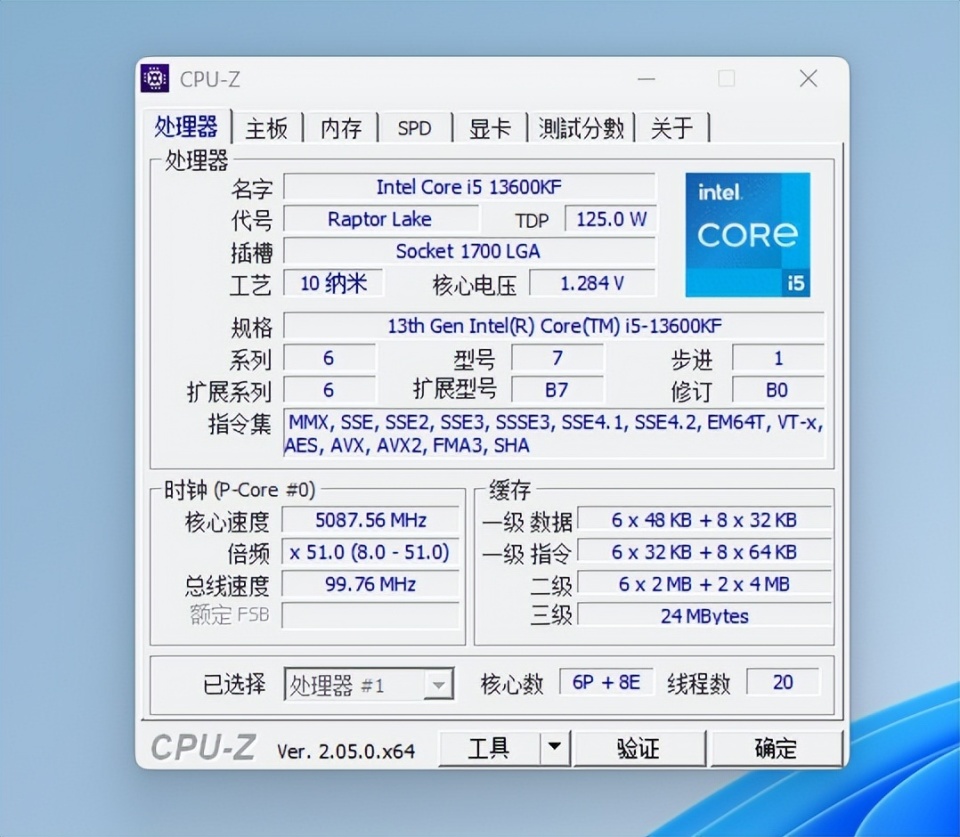Viewport: 960px width, 837px height.
Task: Click the TDP value field showing 125.0 W
Action: coord(610,219)
